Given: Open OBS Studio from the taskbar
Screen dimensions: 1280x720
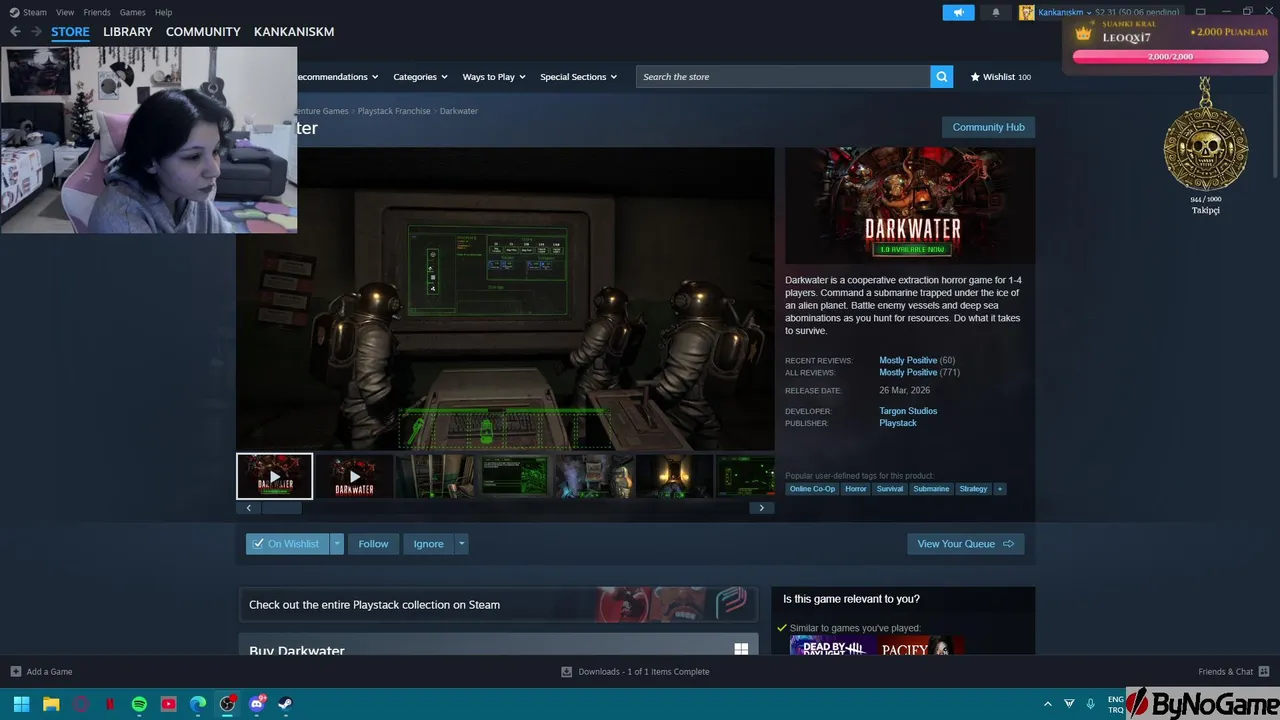Looking at the screenshot, I should pos(227,704).
